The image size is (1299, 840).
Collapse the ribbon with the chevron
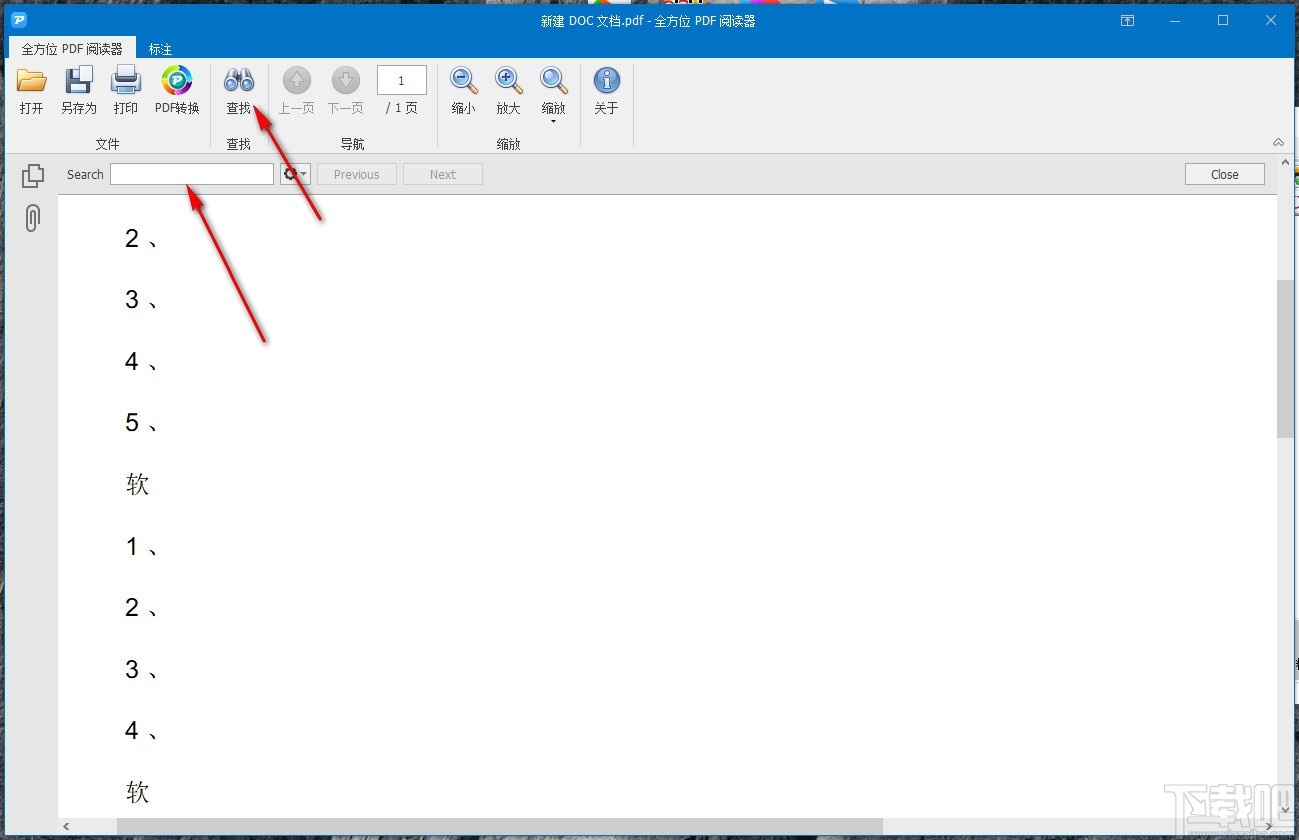click(x=1278, y=143)
